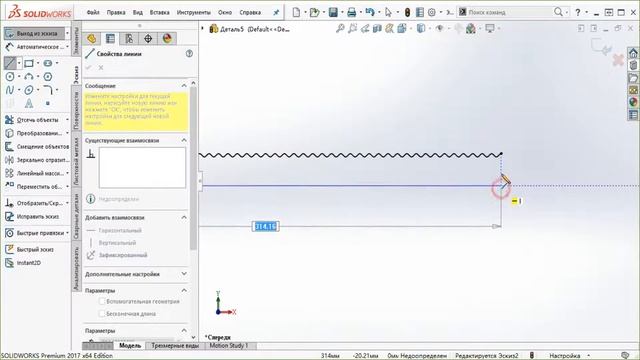640x360 pixels.
Task: Click the Print icon
Action: pyautogui.click(x=351, y=12)
